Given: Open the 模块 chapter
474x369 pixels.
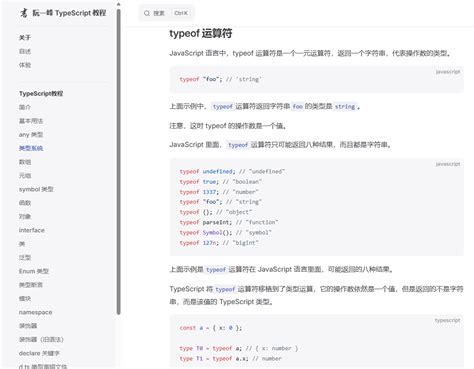Looking at the screenshot, I should click(25, 299).
